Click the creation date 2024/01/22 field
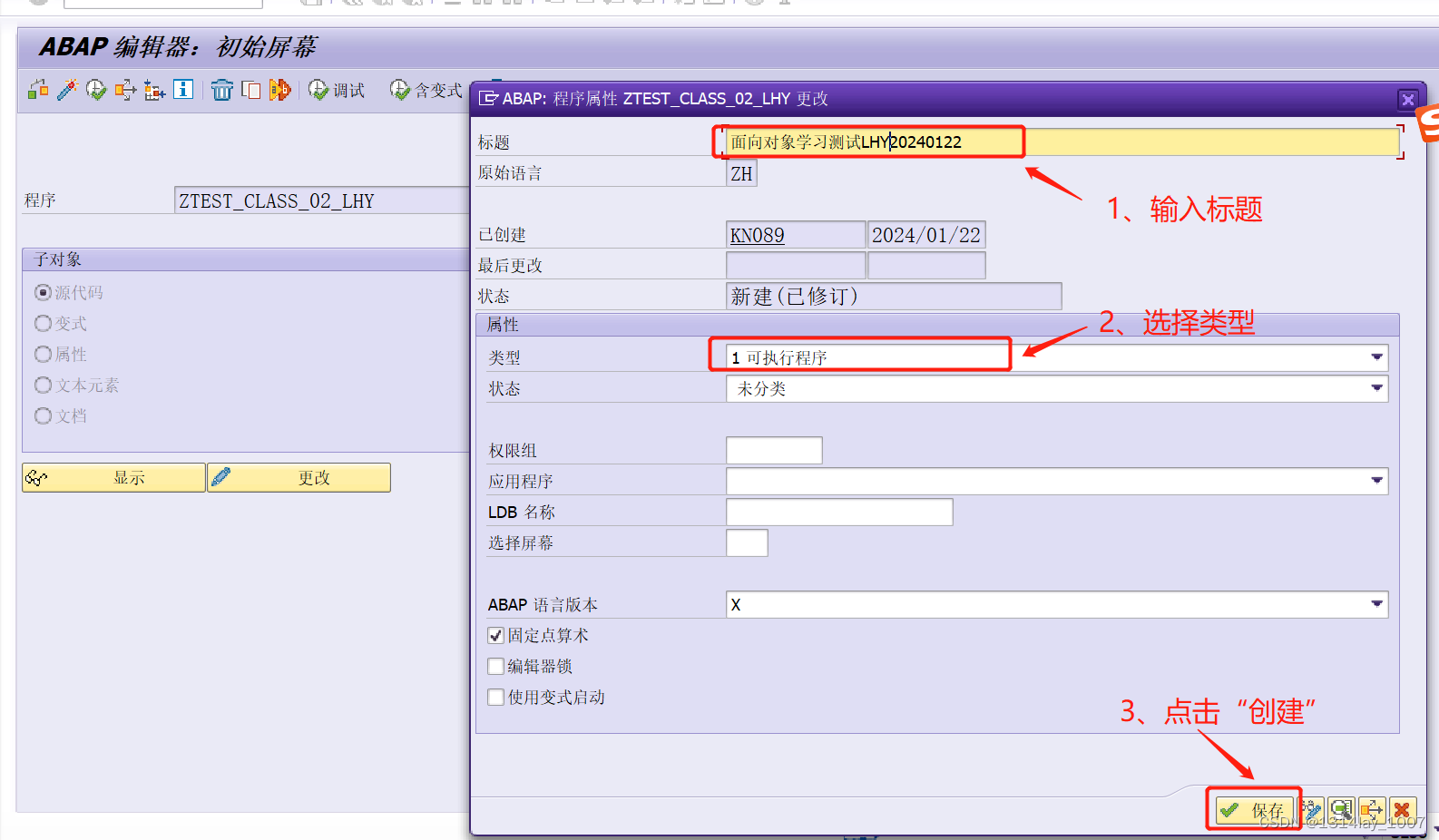Image resolution: width=1439 pixels, height=840 pixels. click(x=926, y=235)
